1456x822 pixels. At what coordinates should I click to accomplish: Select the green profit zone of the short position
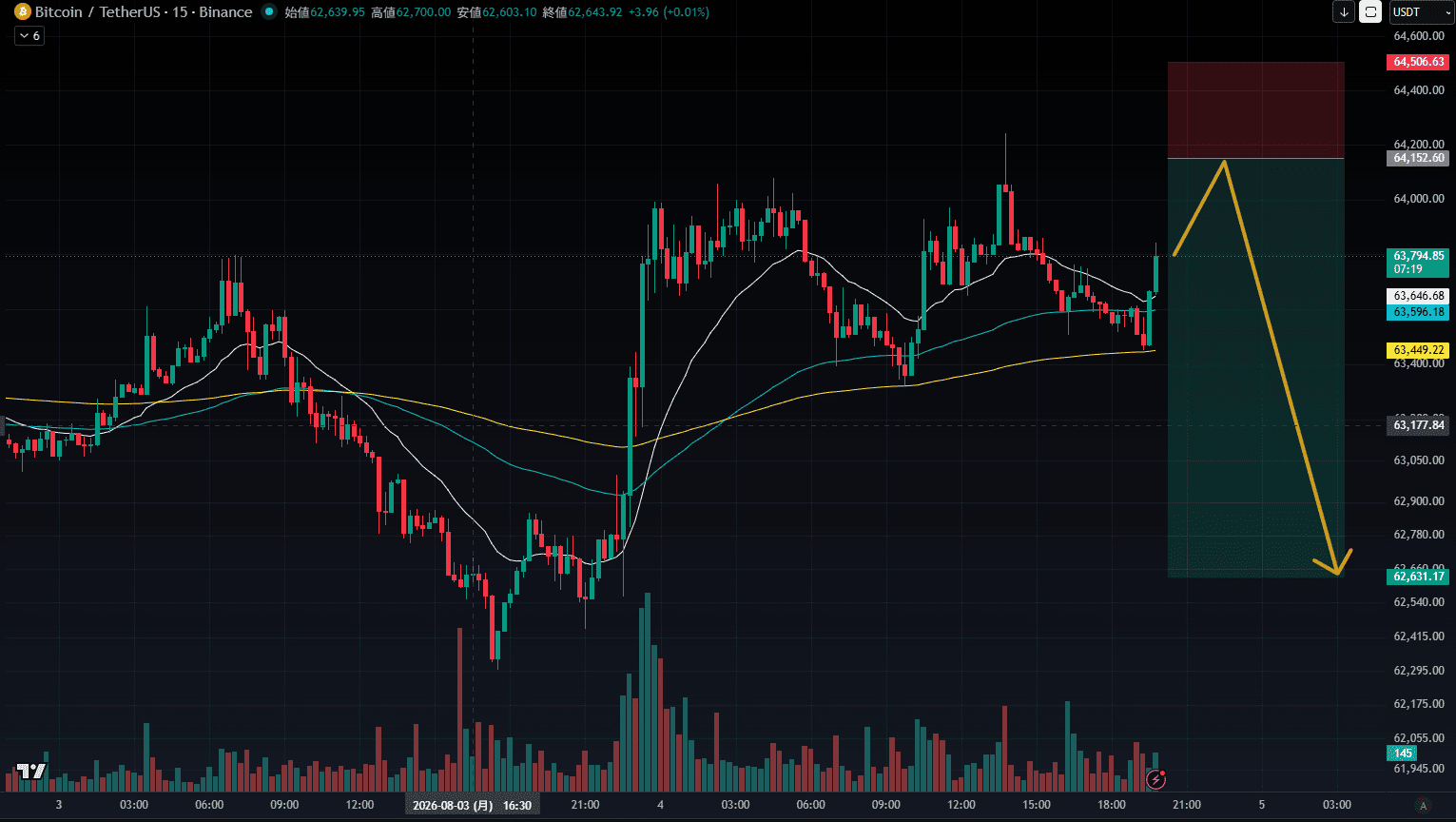click(1255, 367)
